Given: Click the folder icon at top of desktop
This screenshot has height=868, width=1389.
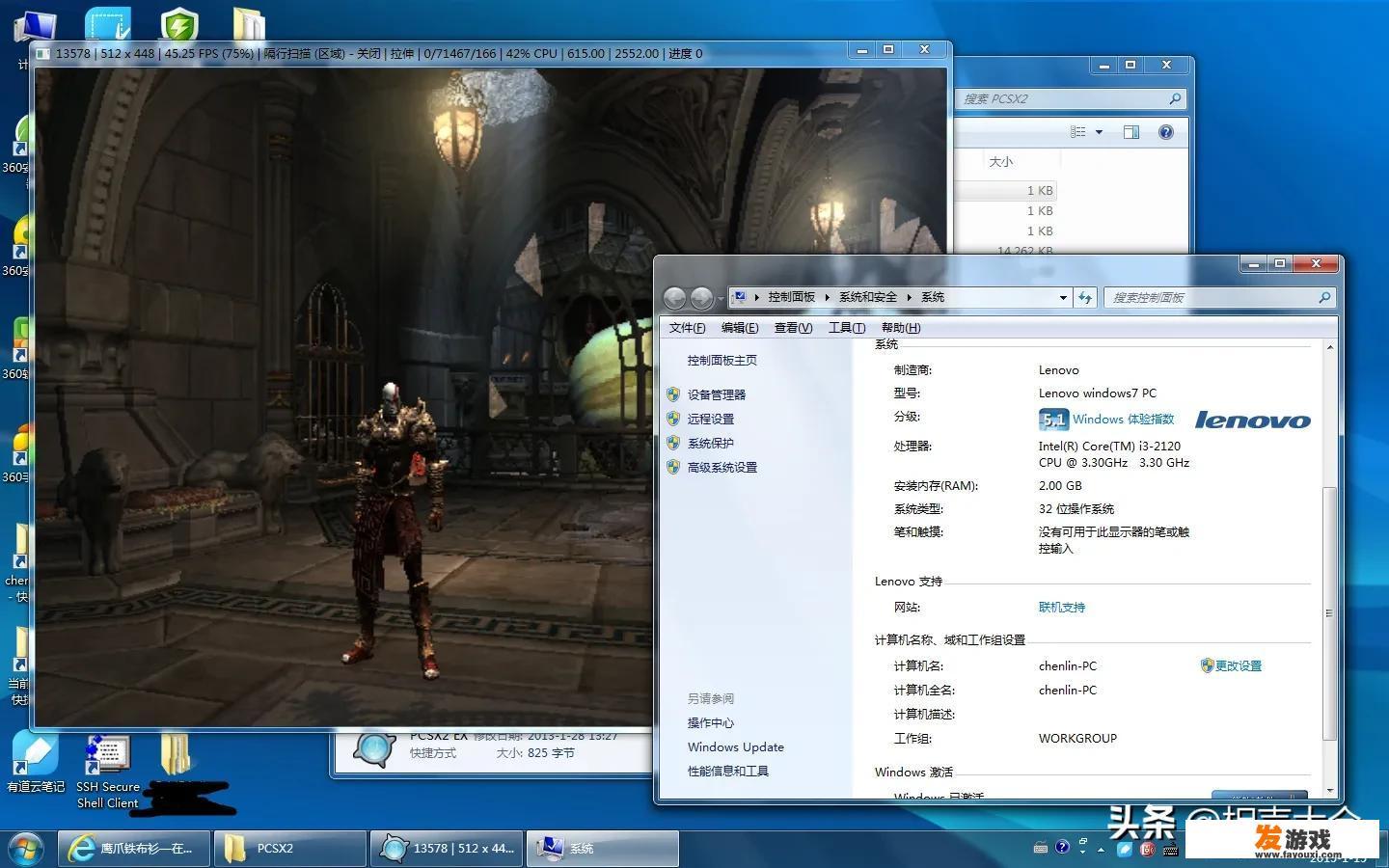Looking at the screenshot, I should click(x=249, y=26).
